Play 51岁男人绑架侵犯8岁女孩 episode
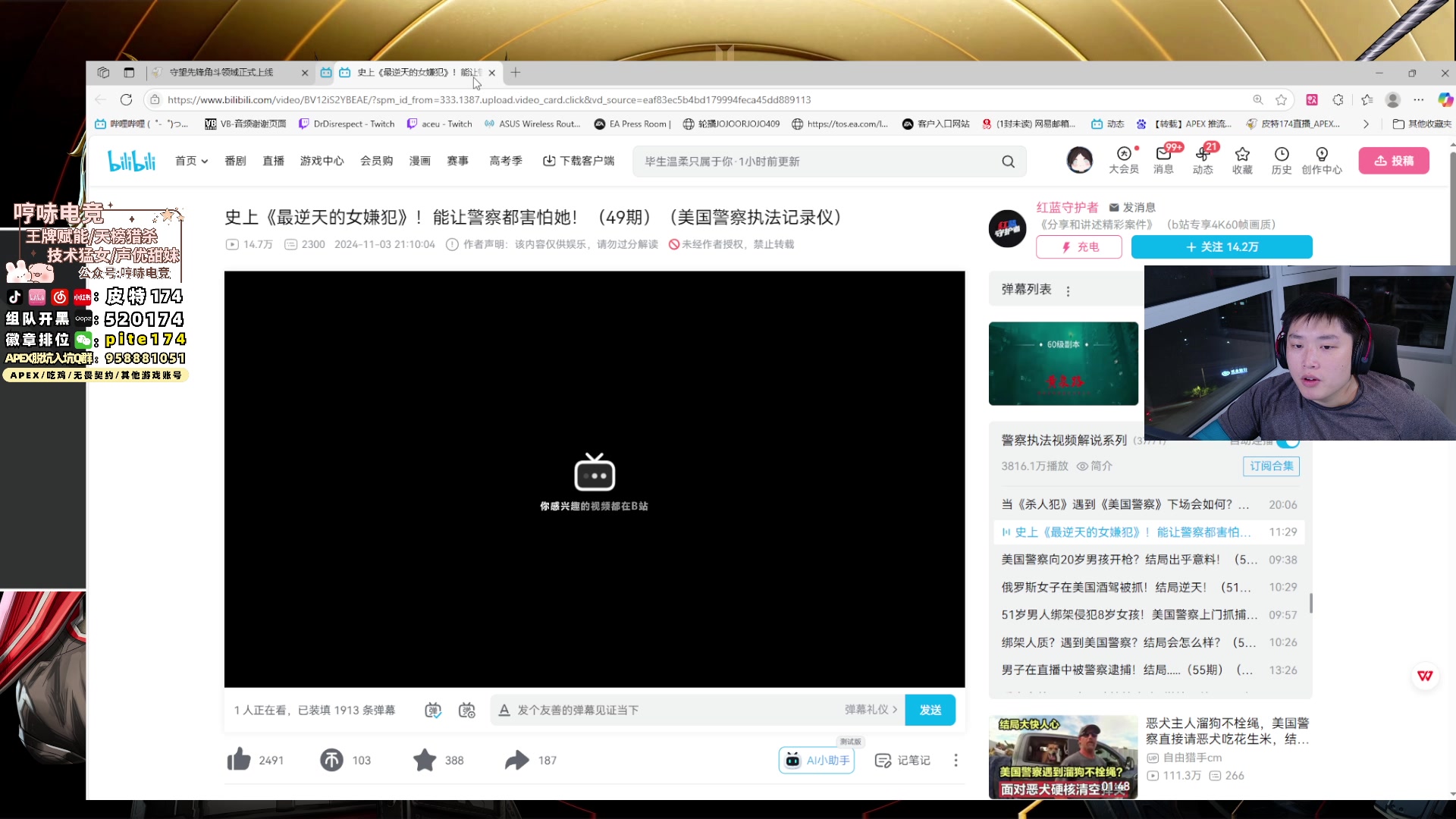The width and height of the screenshot is (1456, 819). tap(1149, 614)
